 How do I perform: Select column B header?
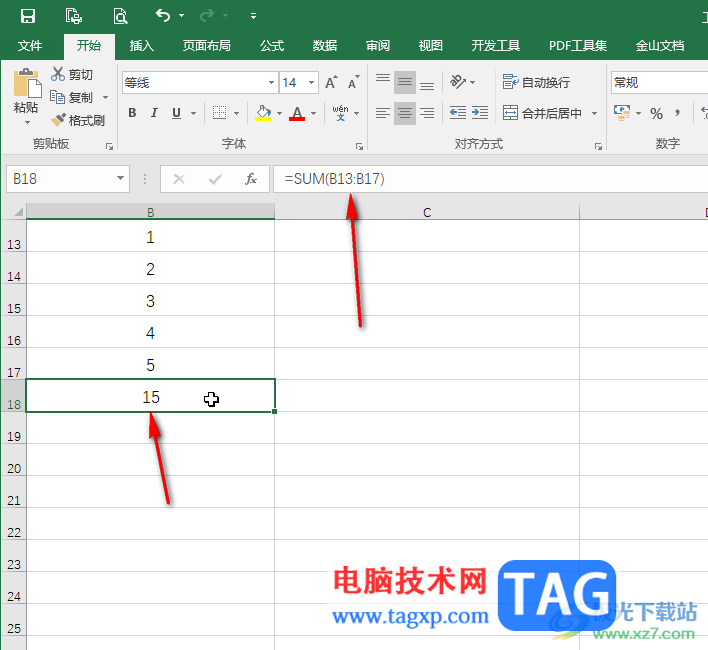[150, 212]
